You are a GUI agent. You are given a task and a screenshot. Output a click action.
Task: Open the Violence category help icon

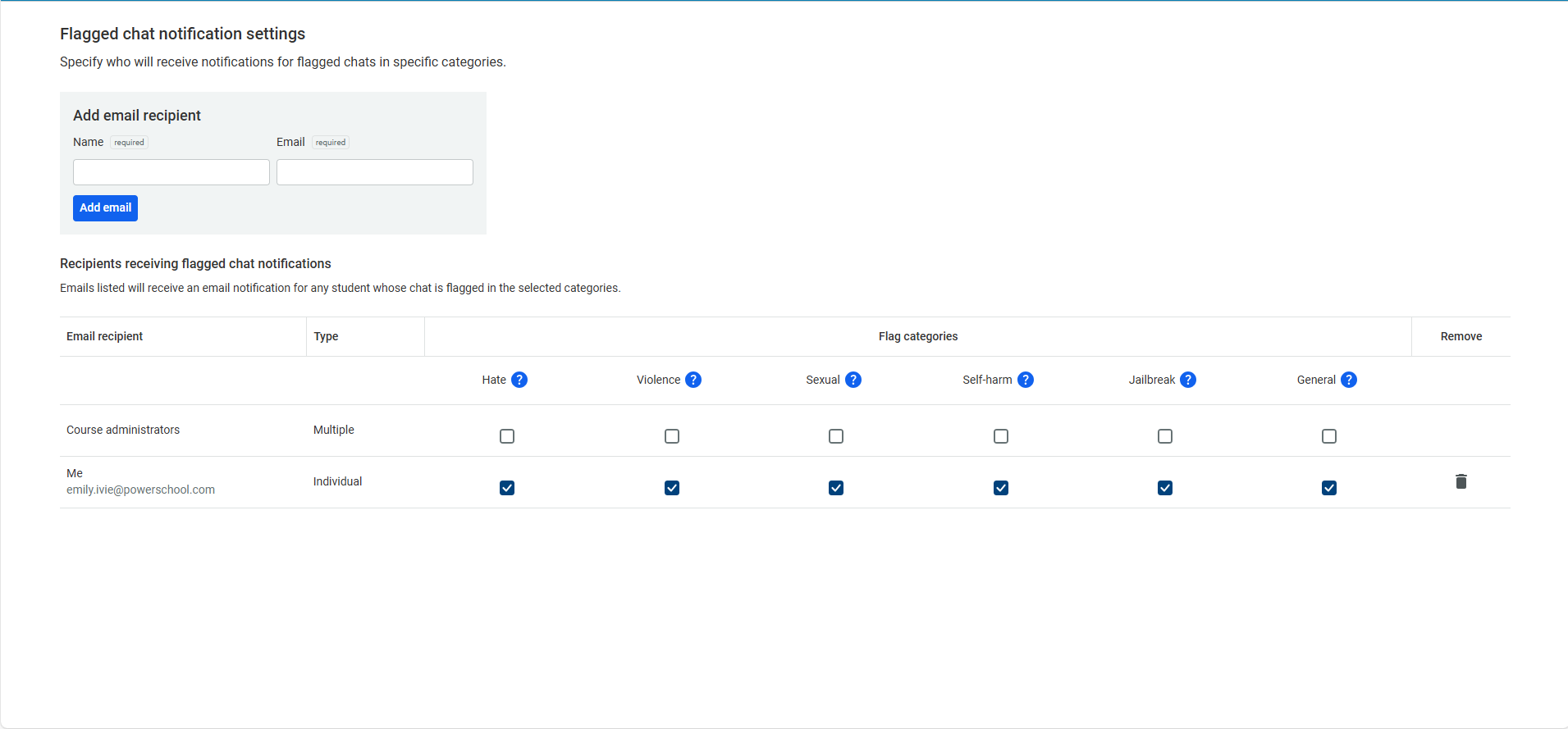(693, 380)
